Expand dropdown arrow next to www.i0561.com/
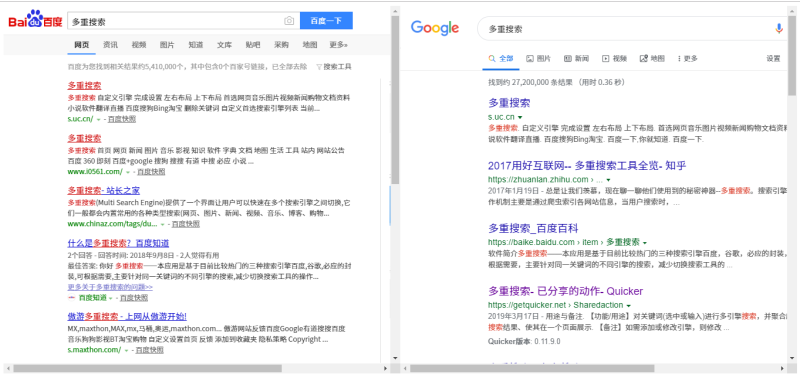This screenshot has height=374, width=800. 128,172
